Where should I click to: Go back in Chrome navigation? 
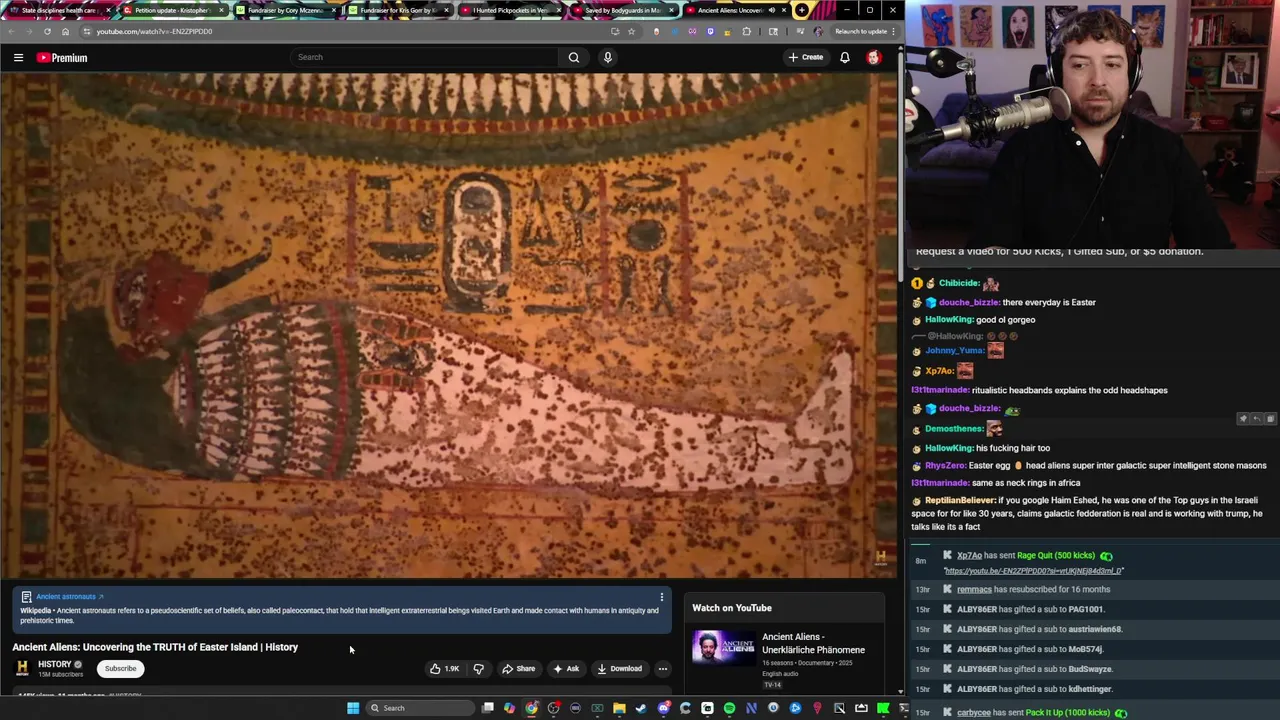click(11, 31)
